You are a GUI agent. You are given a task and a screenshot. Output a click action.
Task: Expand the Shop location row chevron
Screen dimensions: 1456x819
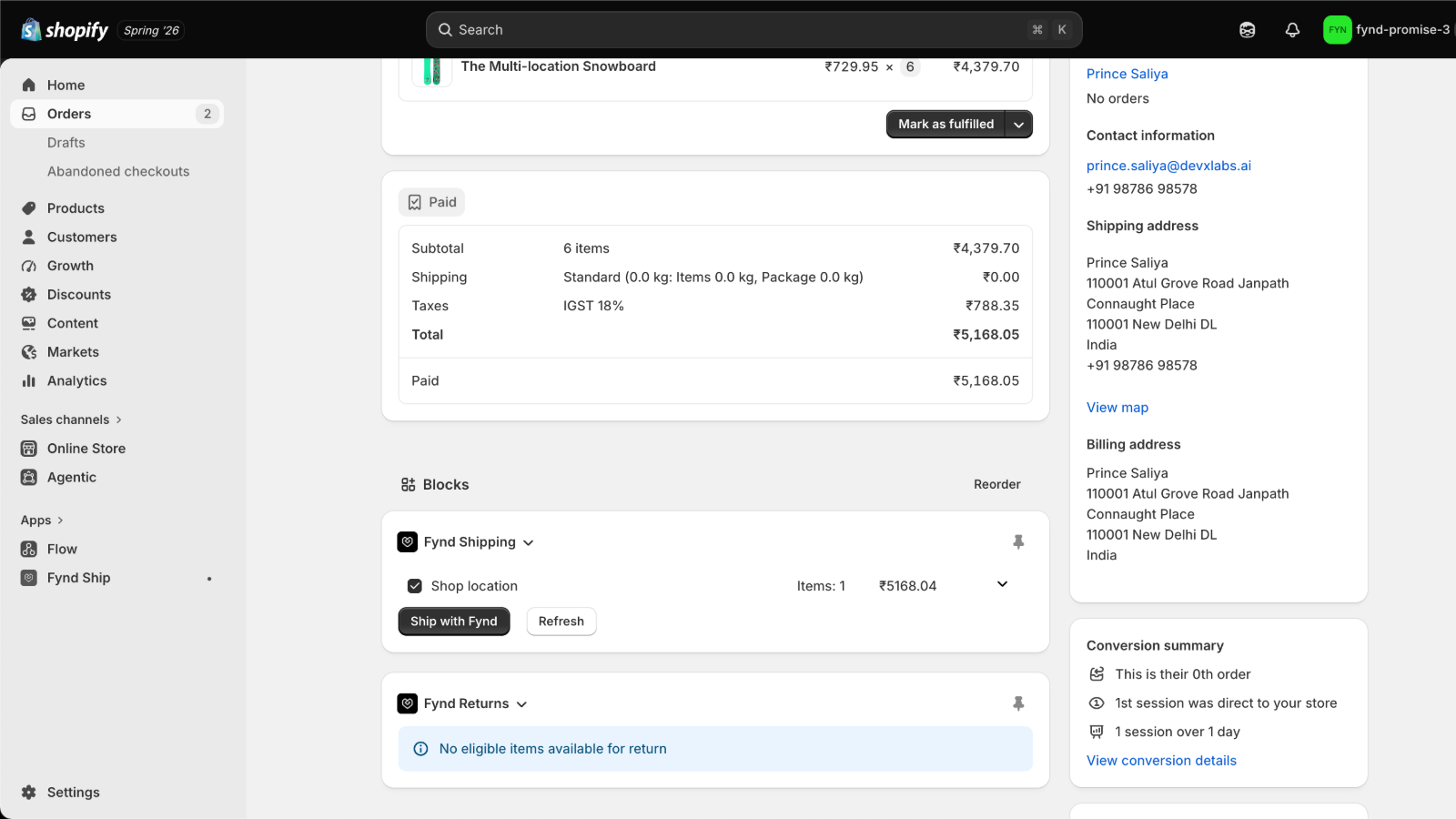point(1003,584)
